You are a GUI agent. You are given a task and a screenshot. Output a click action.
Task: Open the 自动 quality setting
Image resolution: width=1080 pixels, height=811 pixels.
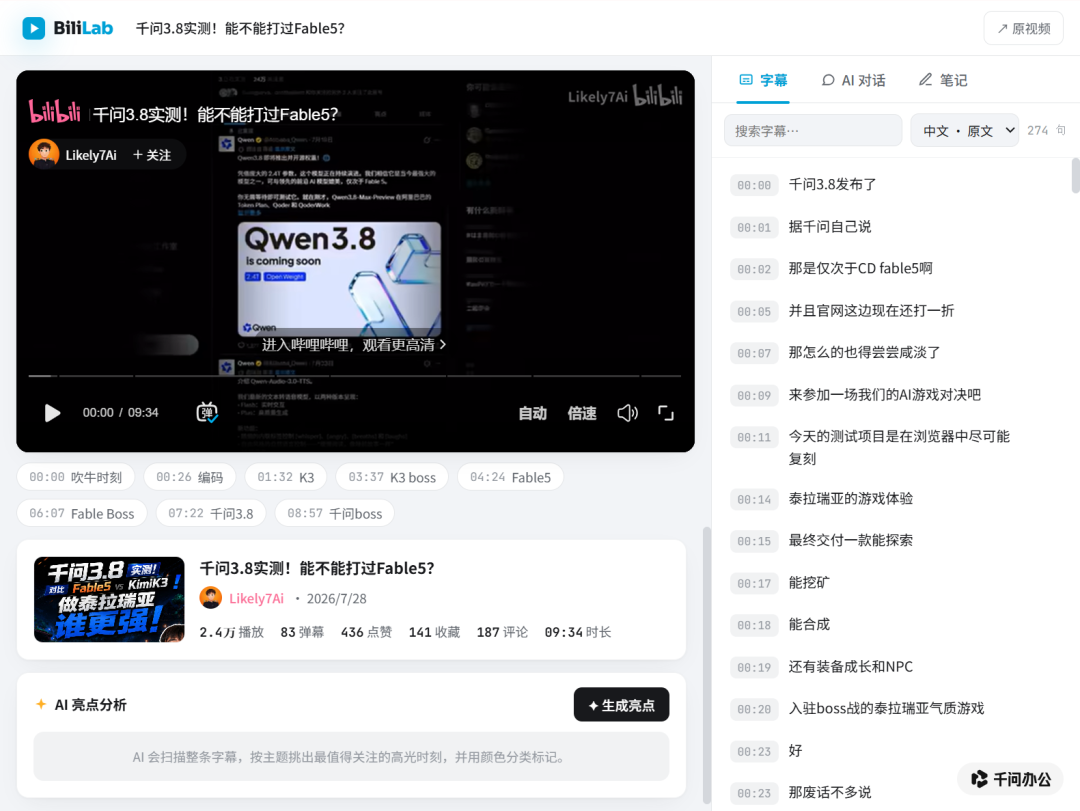point(532,413)
